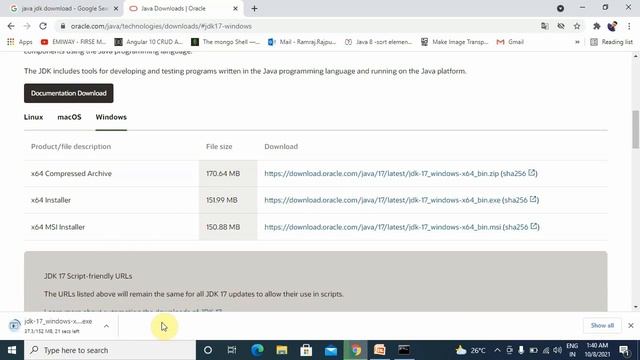Open the volume speaker tray icon
The image size is (640, 360).
click(x=557, y=350)
